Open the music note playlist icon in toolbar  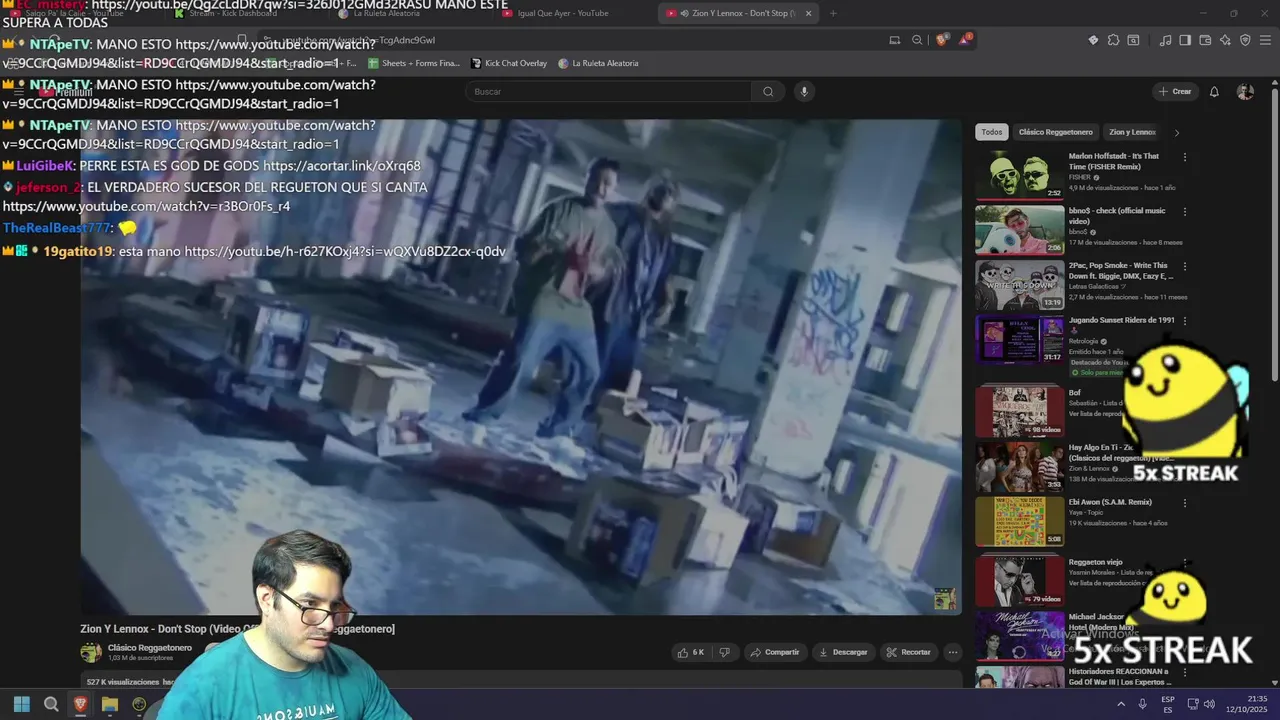(1165, 40)
